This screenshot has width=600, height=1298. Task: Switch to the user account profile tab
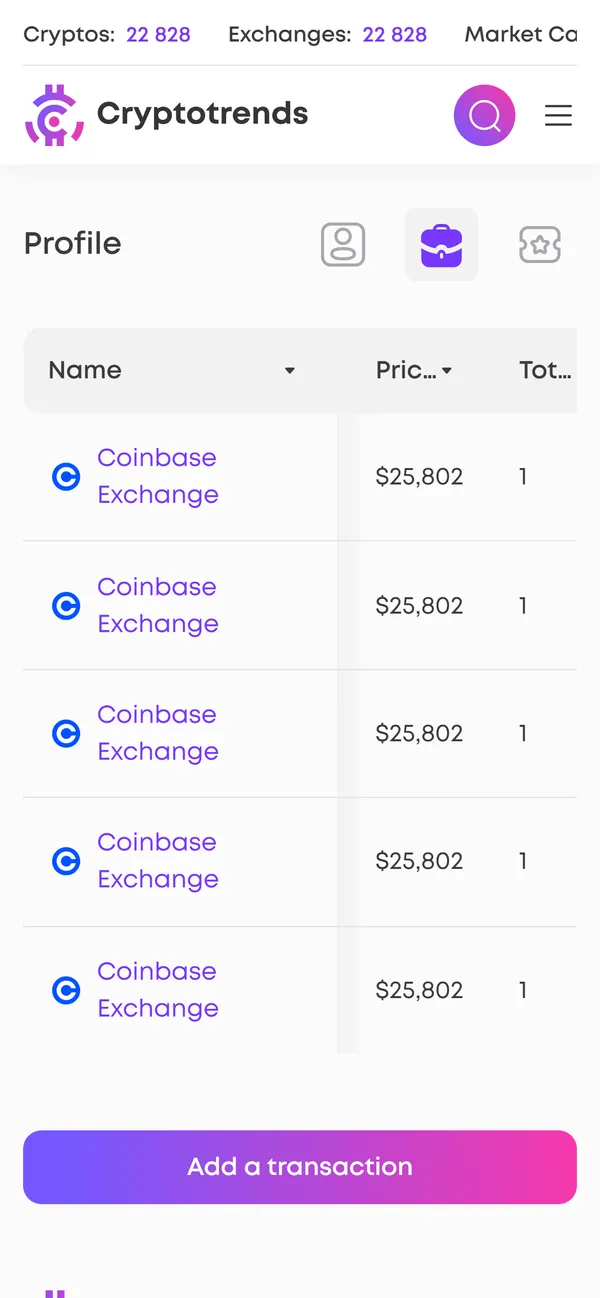pyautogui.click(x=343, y=244)
